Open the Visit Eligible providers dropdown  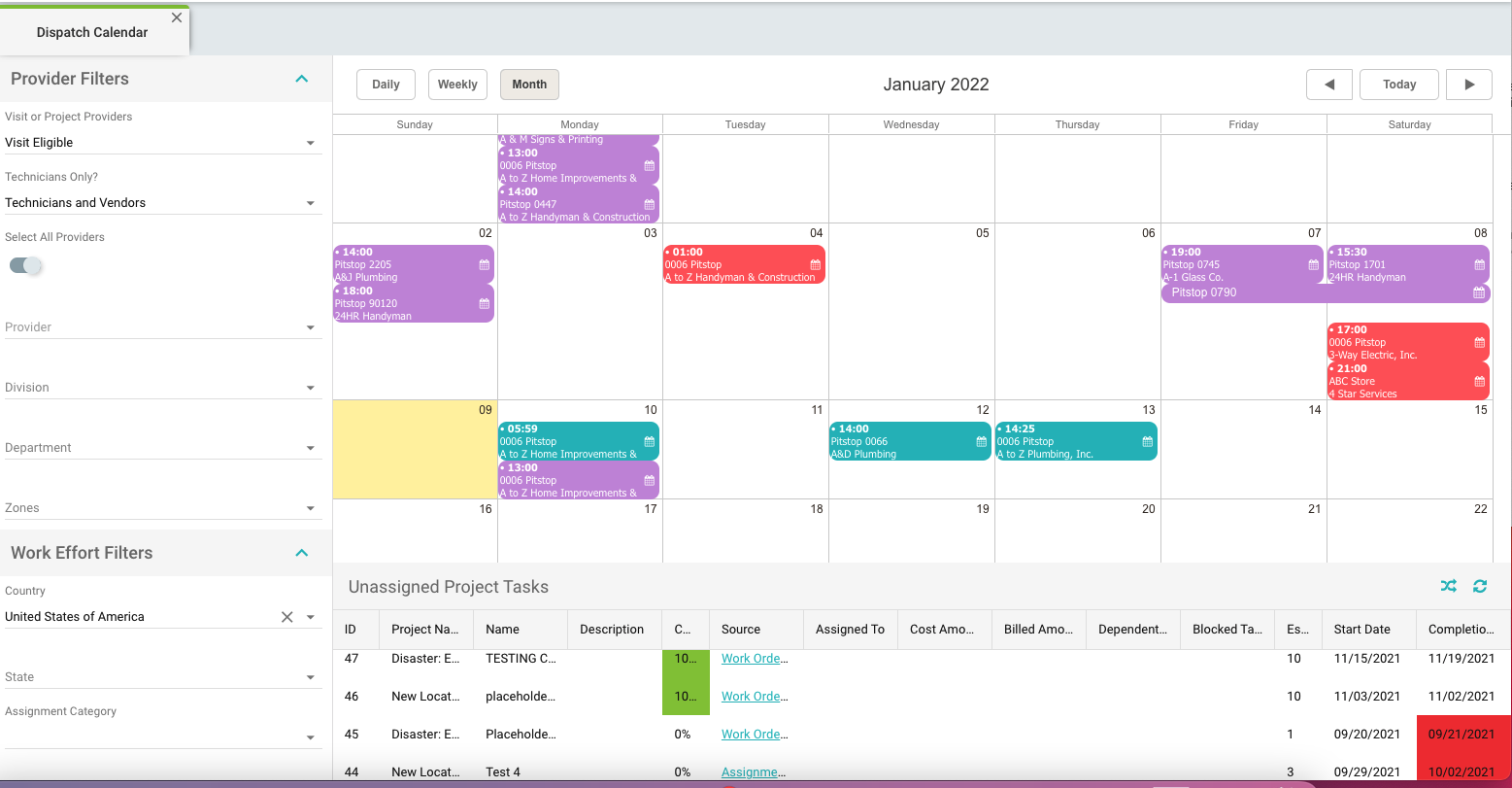coord(310,143)
